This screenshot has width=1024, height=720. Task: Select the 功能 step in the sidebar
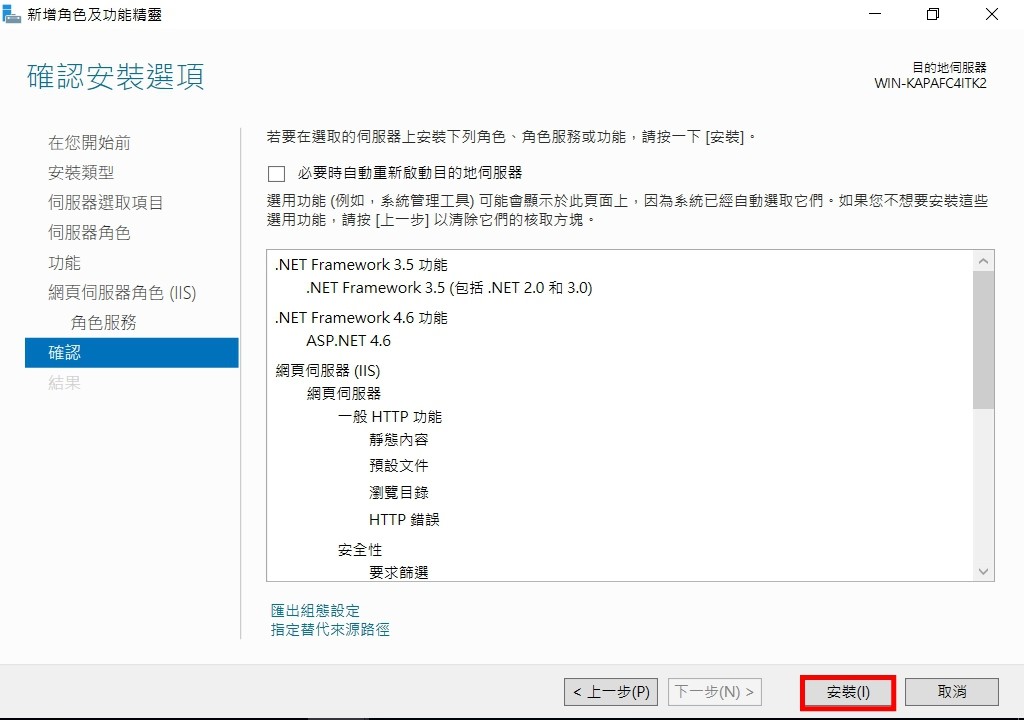click(65, 263)
